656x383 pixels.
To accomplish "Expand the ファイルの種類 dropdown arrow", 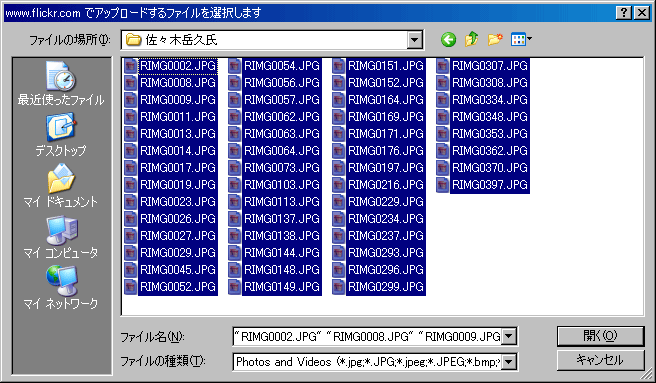I will [x=509, y=362].
